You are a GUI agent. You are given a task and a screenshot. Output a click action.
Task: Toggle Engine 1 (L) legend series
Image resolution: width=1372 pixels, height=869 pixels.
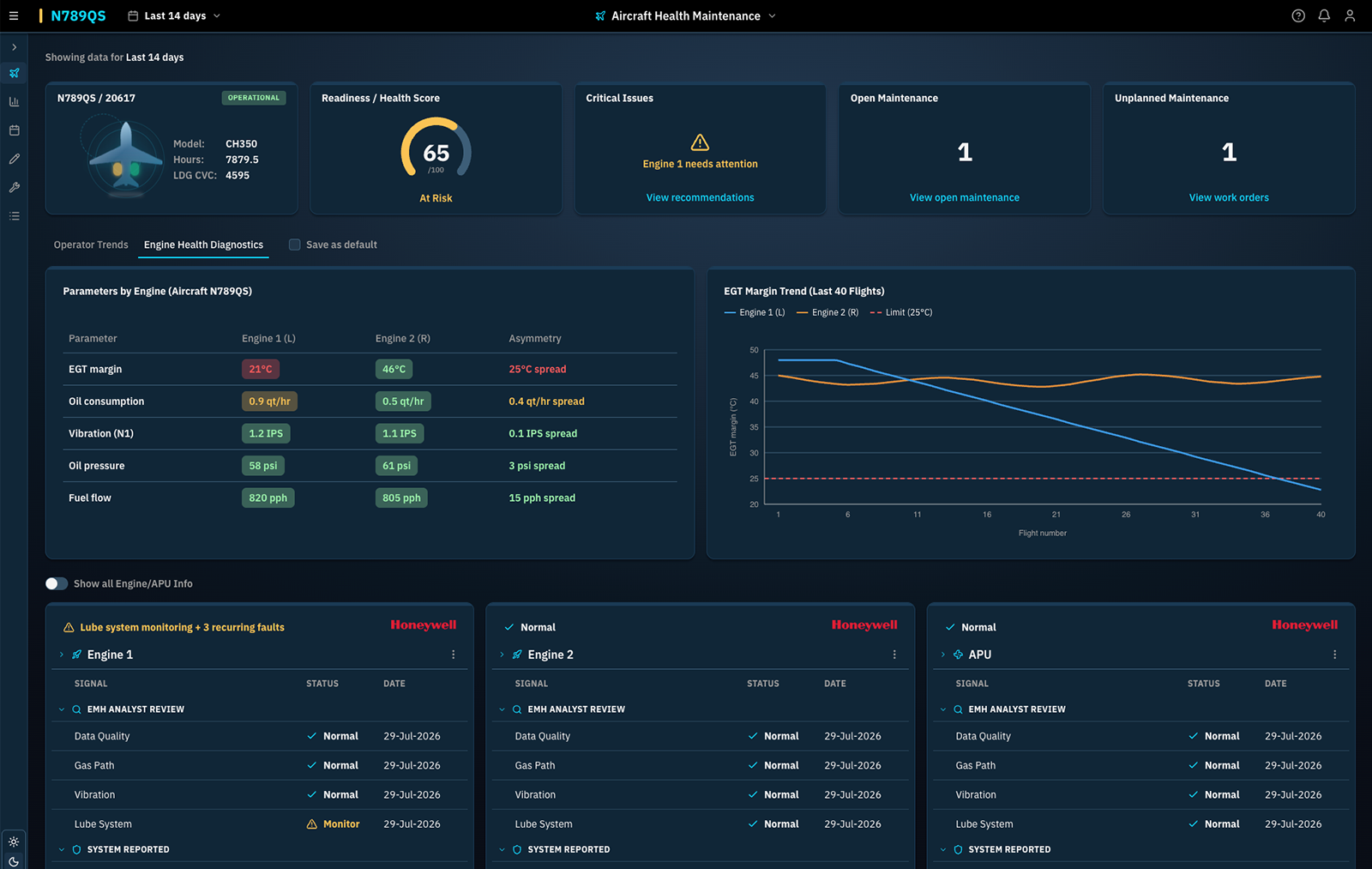point(755,312)
